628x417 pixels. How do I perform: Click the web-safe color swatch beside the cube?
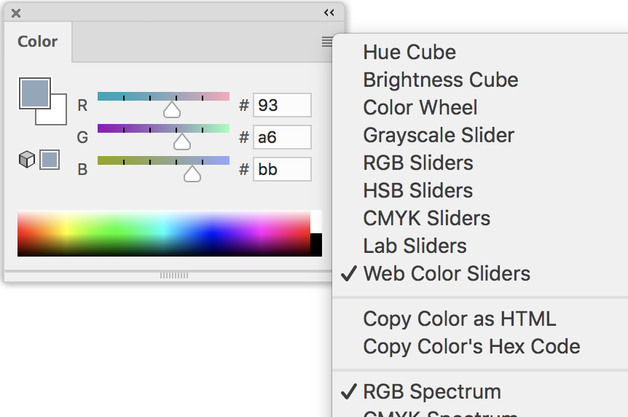49,160
